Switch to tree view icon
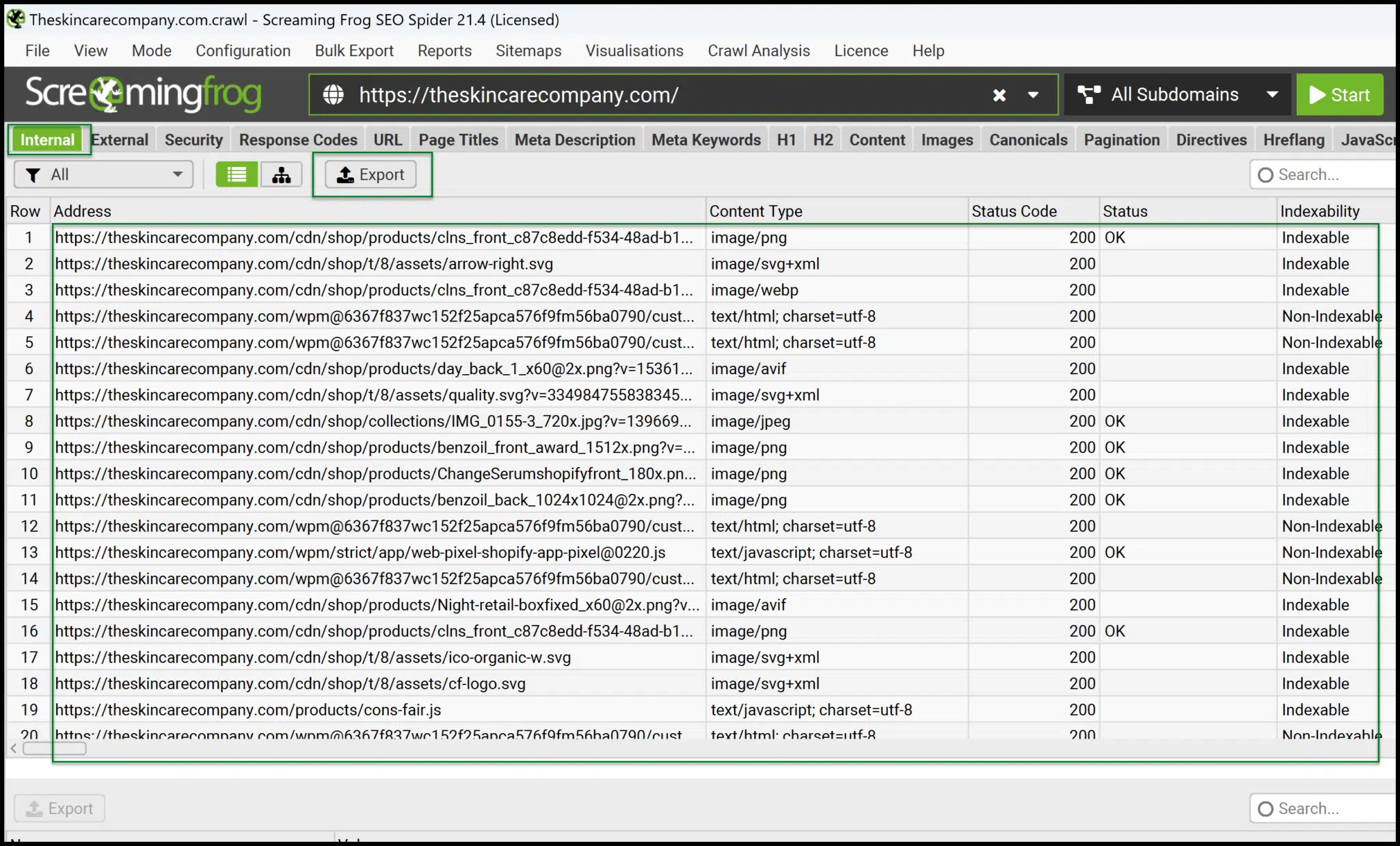Screen dimensions: 1400x846 (x=281, y=174)
